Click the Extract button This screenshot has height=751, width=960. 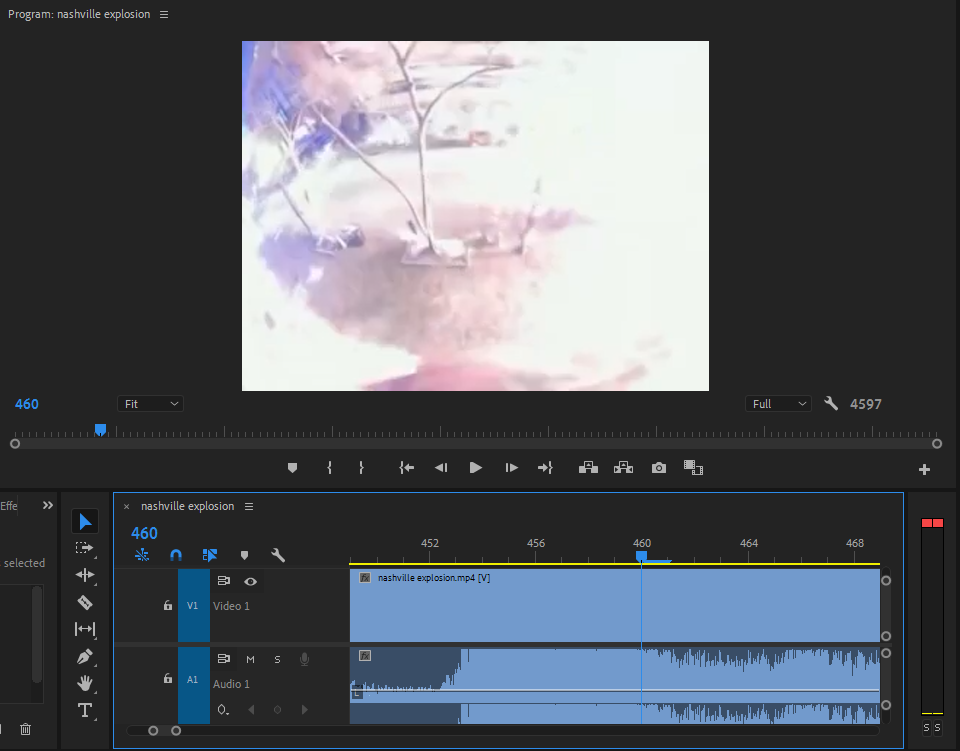623,468
